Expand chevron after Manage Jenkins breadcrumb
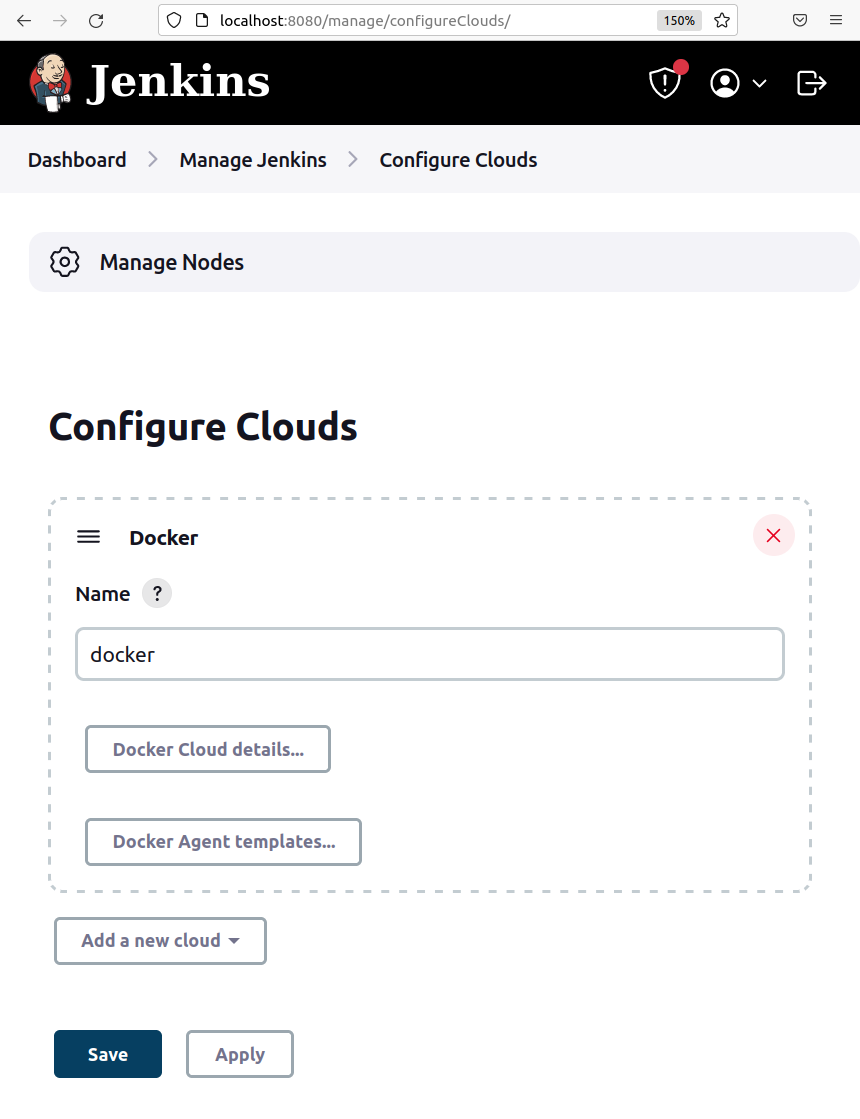Image resolution: width=860 pixels, height=1119 pixels. click(x=353, y=159)
